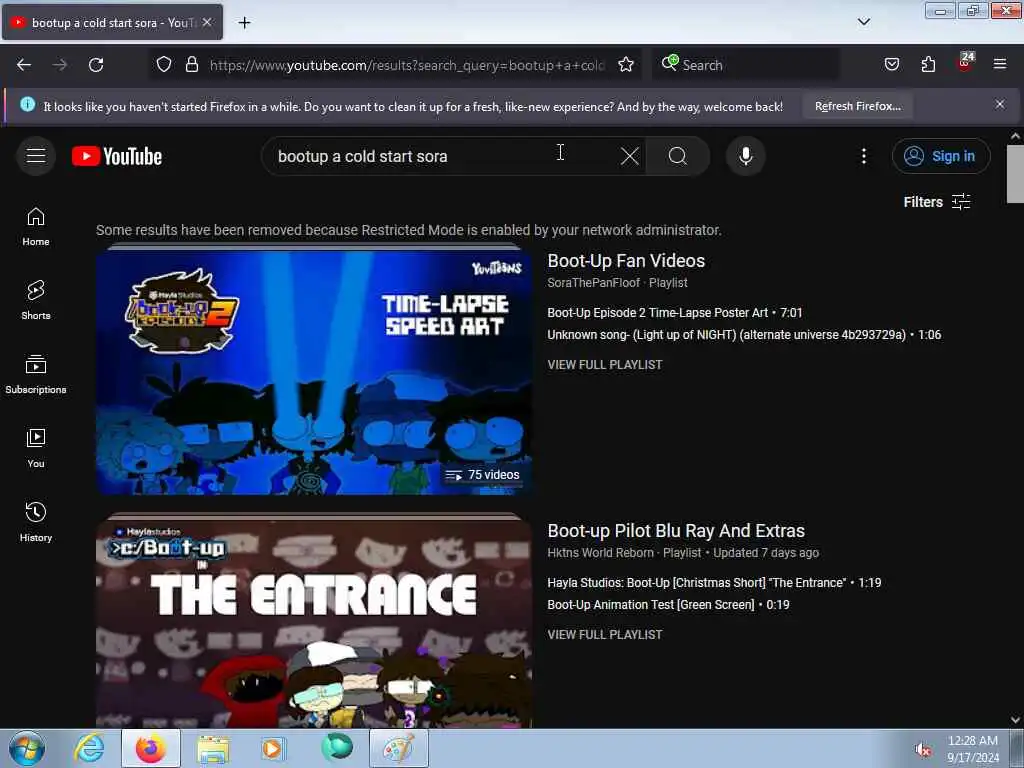Screen dimensions: 1024x768
Task: Click in the Firefox Search box
Action: click(x=744, y=65)
